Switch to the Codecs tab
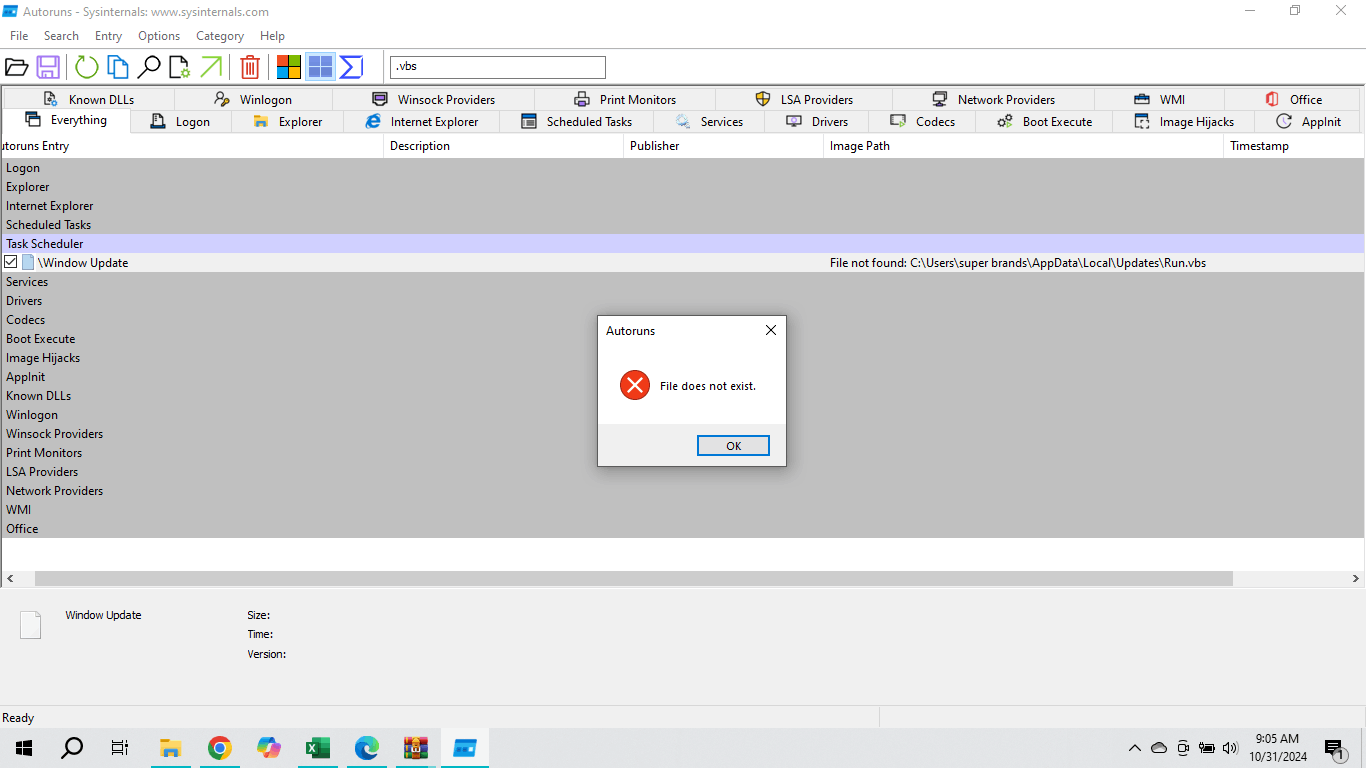The image size is (1366, 768). click(x=922, y=121)
